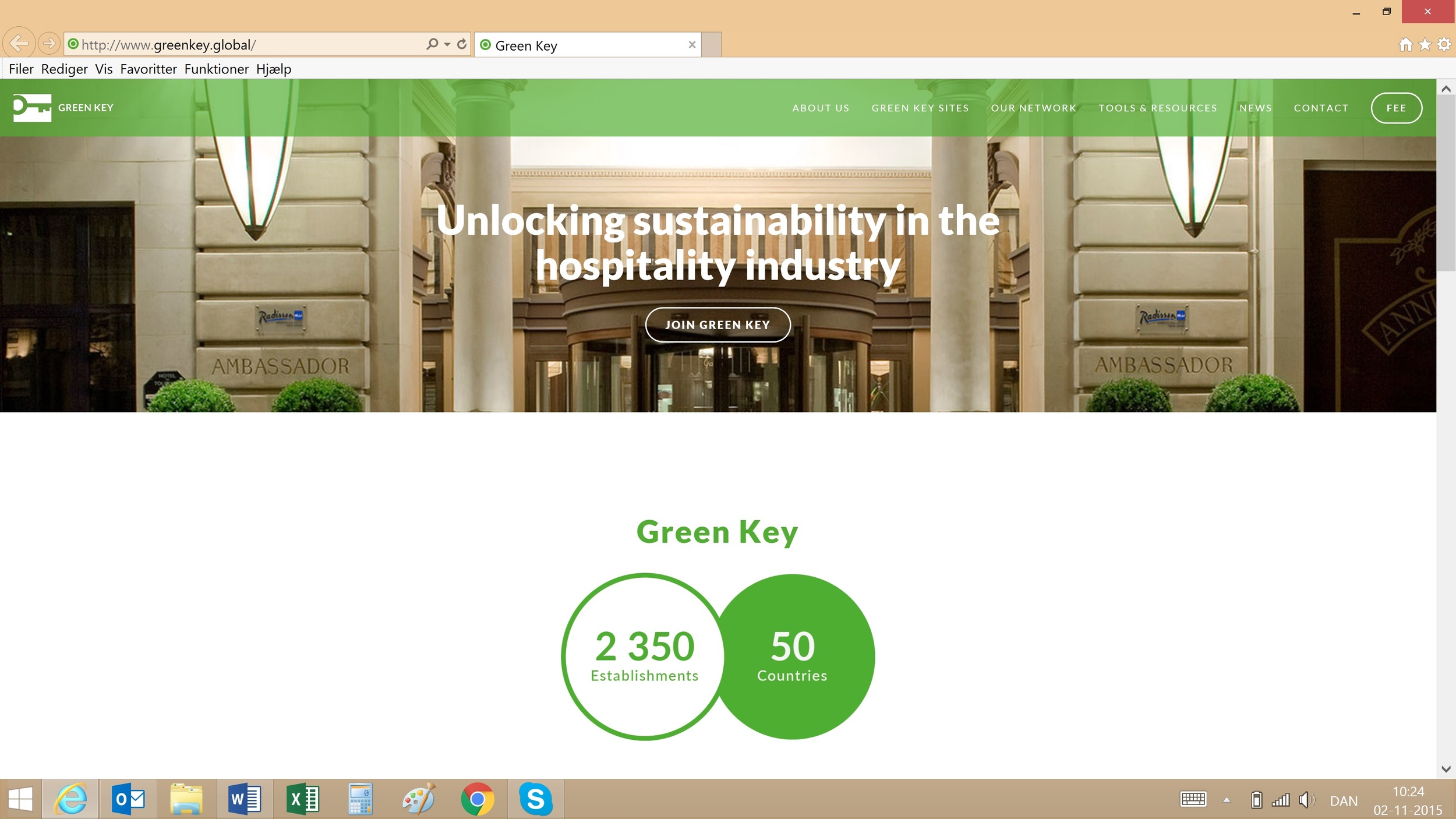The width and height of the screenshot is (1456, 819).
Task: Close the Green Key browser tab
Action: [692, 45]
